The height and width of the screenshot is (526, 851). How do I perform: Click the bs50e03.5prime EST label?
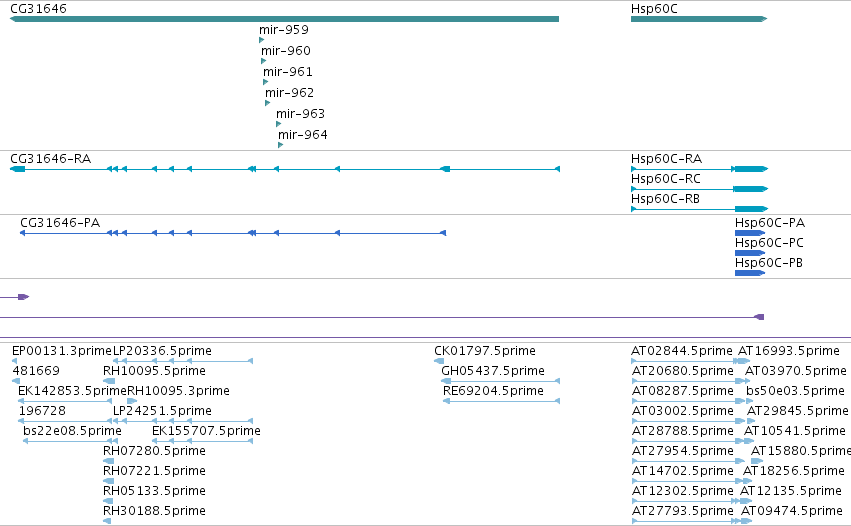click(x=795, y=391)
